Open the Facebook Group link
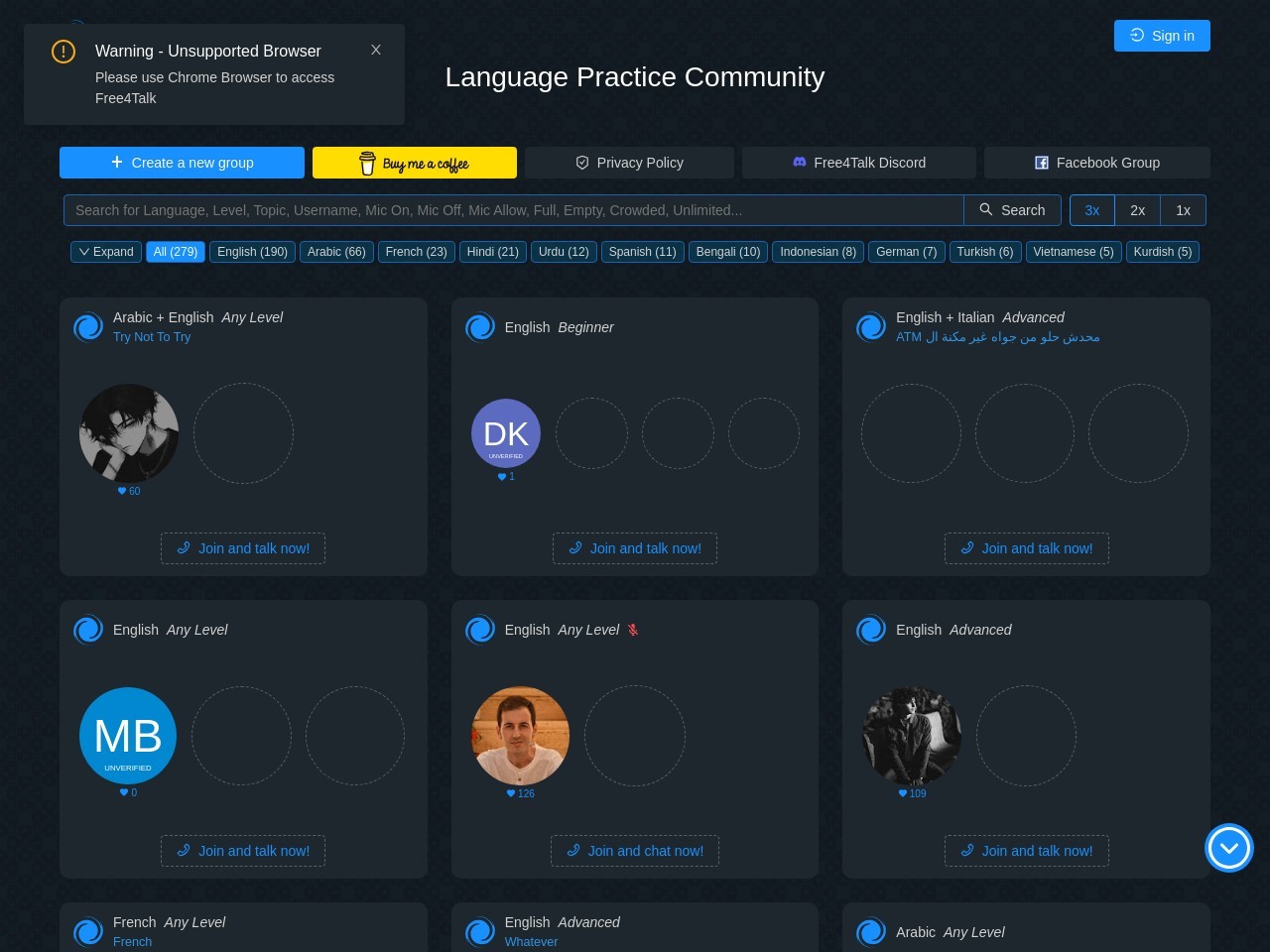Viewport: 1270px width, 952px height. [1097, 163]
